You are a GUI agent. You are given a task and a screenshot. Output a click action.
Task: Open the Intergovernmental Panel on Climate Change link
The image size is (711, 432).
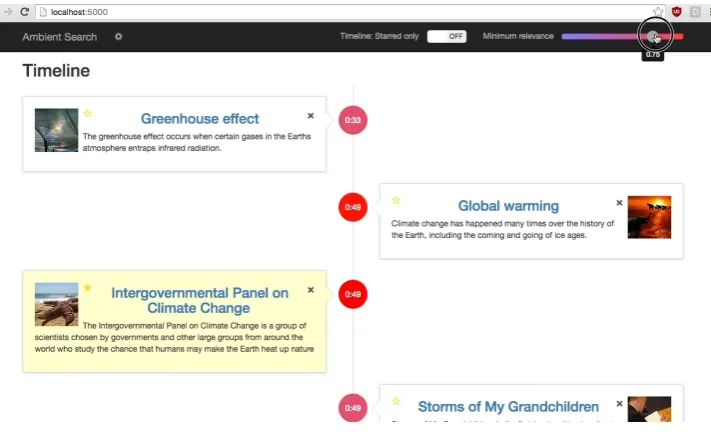[x=200, y=301]
